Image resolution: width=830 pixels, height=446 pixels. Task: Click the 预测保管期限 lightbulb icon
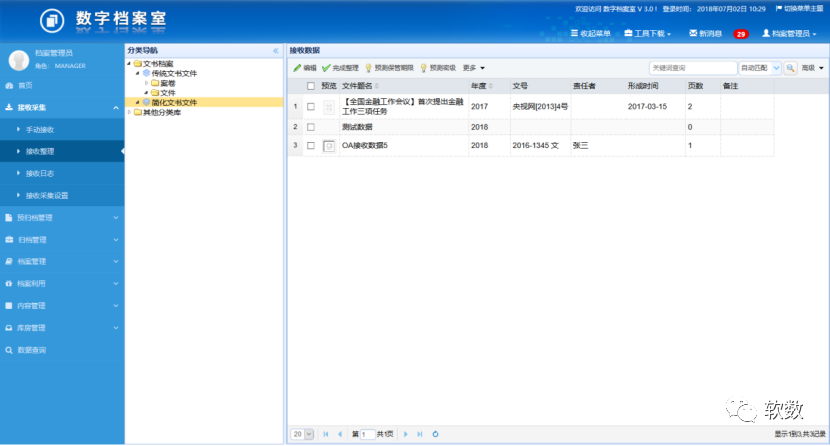click(369, 68)
